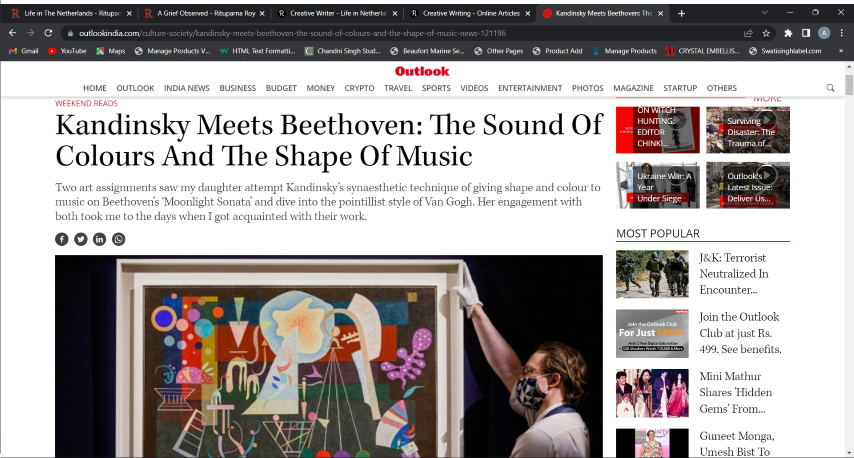Switch to Creative Writing - Online Articles tab
Viewport: 854px width, 458px height.
click(x=470, y=13)
